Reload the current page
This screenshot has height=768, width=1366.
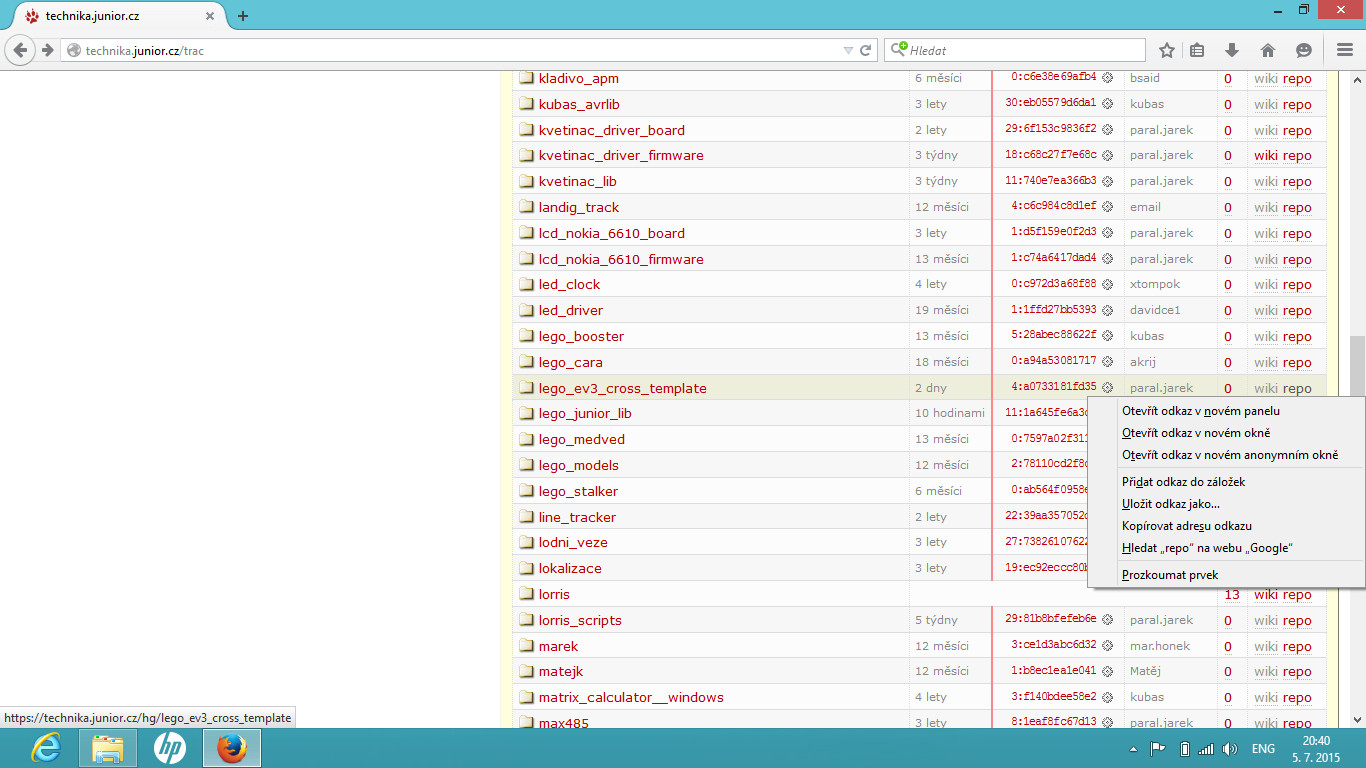pos(866,50)
